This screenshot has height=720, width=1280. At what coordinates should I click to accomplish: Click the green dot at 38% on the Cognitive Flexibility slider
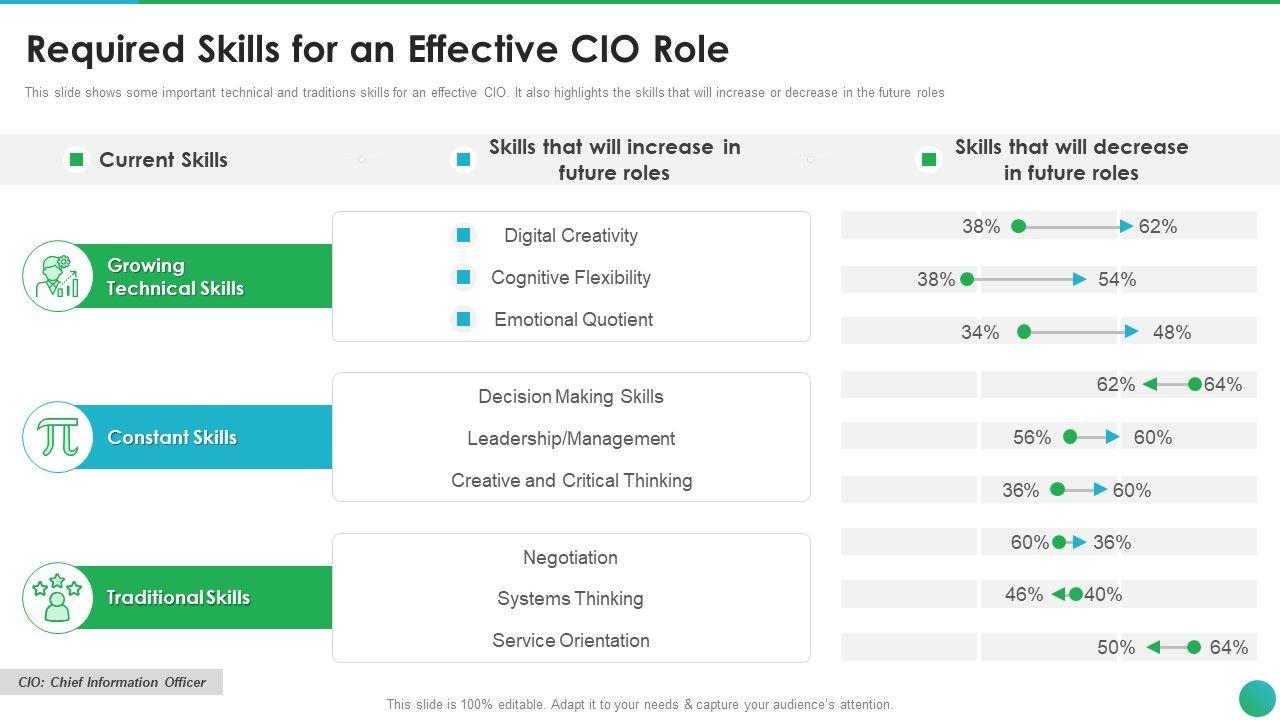[x=967, y=279]
